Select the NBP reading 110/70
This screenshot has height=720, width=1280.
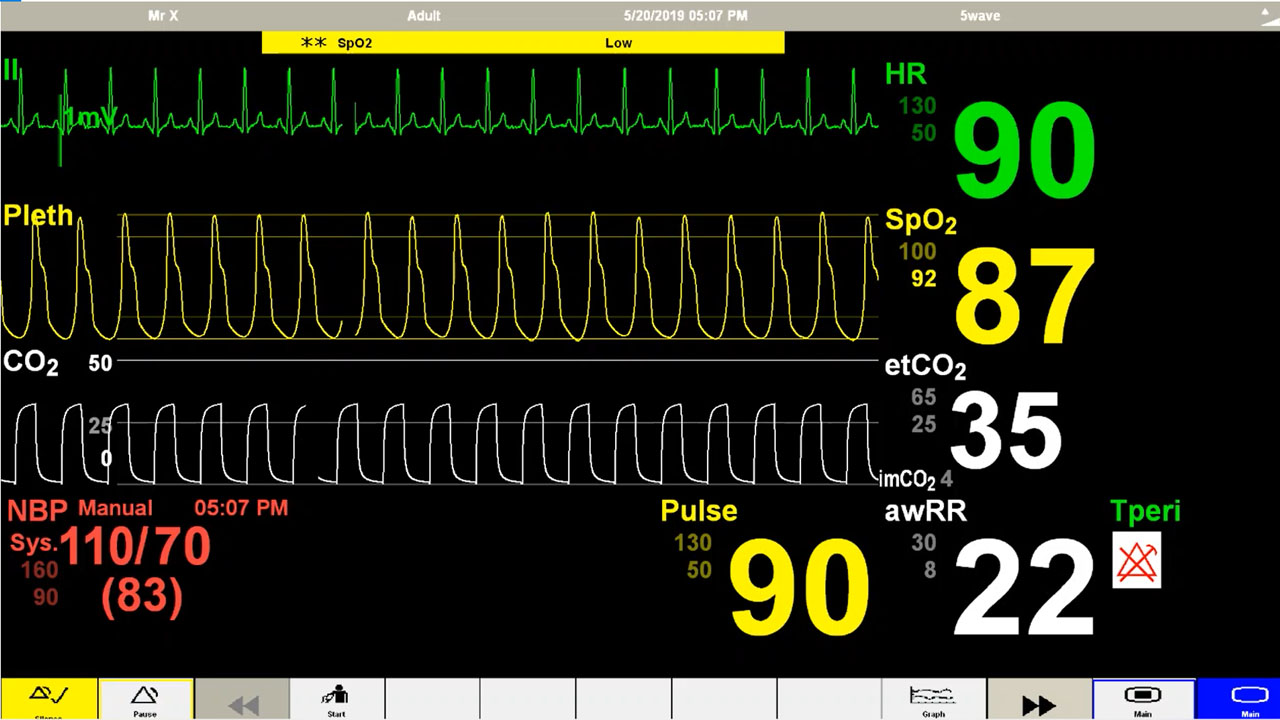tap(135, 547)
